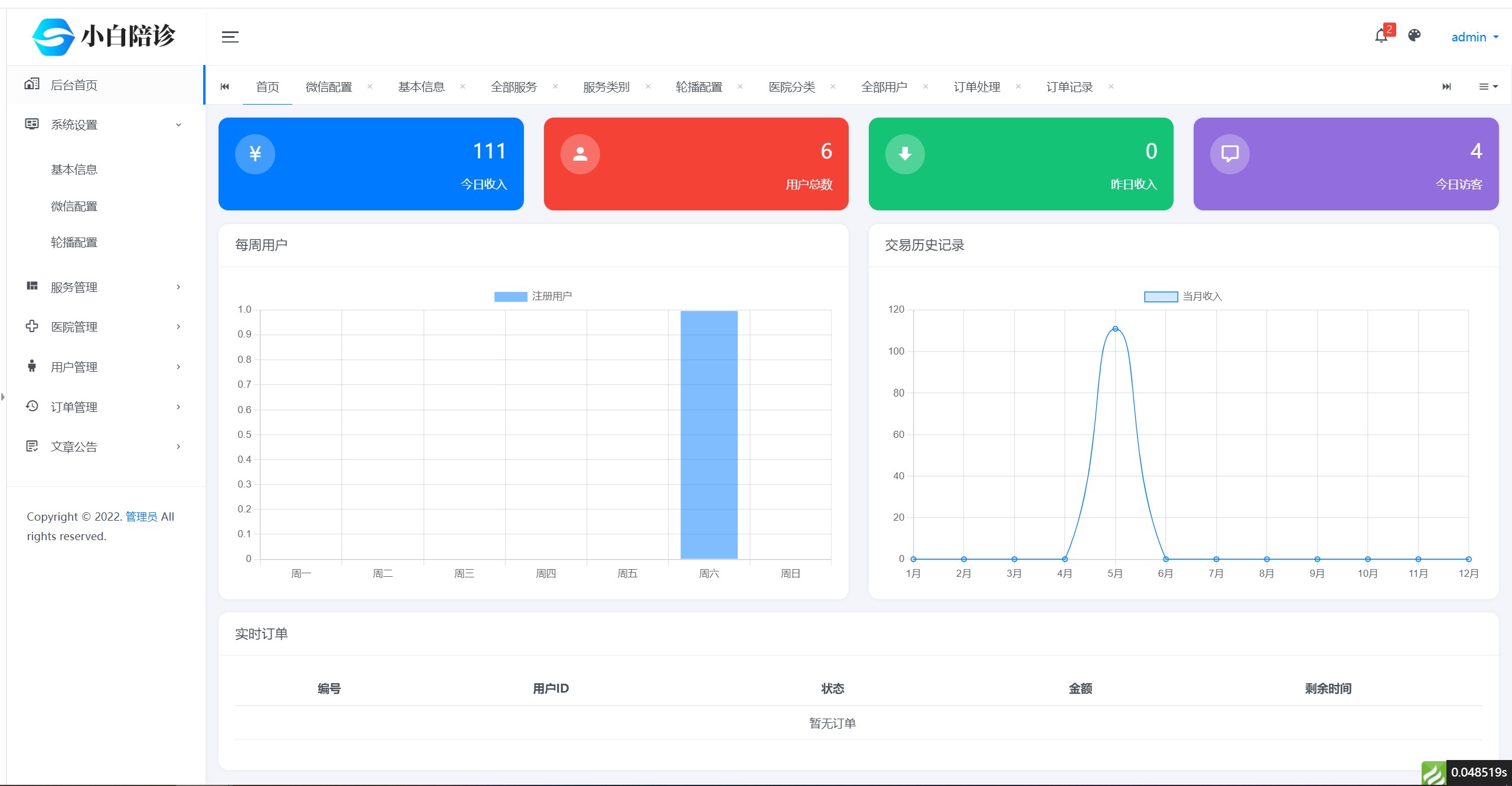Expand the 文章公告 menu chevron
This screenshot has width=1512, height=786.
[178, 447]
